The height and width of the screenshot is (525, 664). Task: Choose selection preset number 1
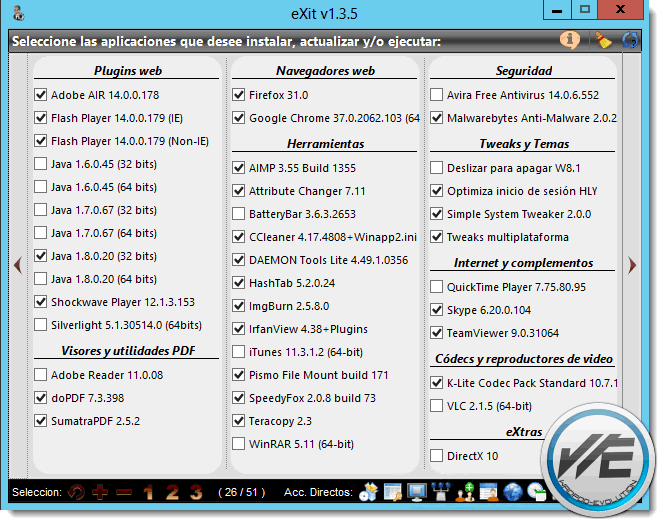[x=148, y=492]
